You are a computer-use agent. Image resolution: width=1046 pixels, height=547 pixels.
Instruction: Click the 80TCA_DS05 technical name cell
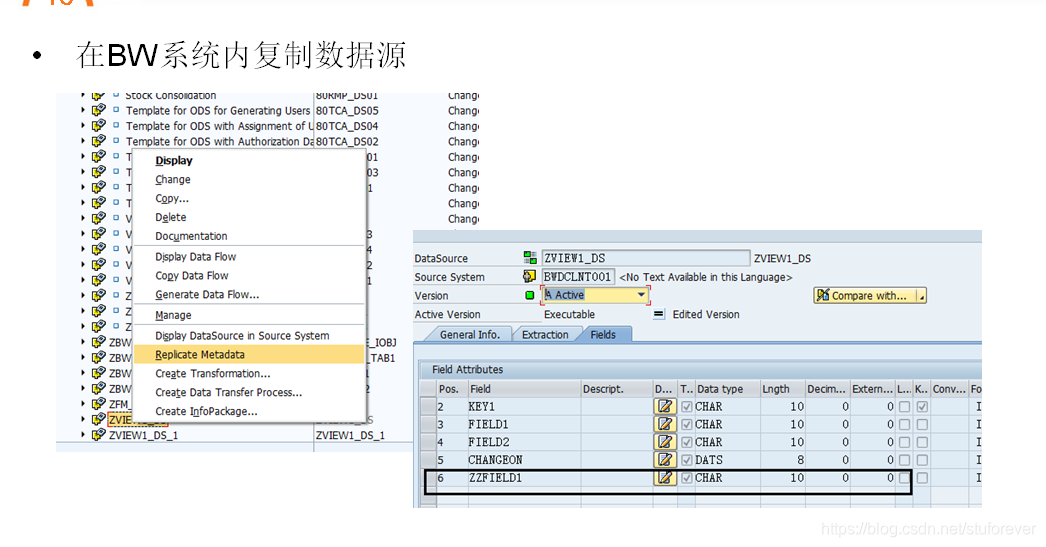coord(347,110)
